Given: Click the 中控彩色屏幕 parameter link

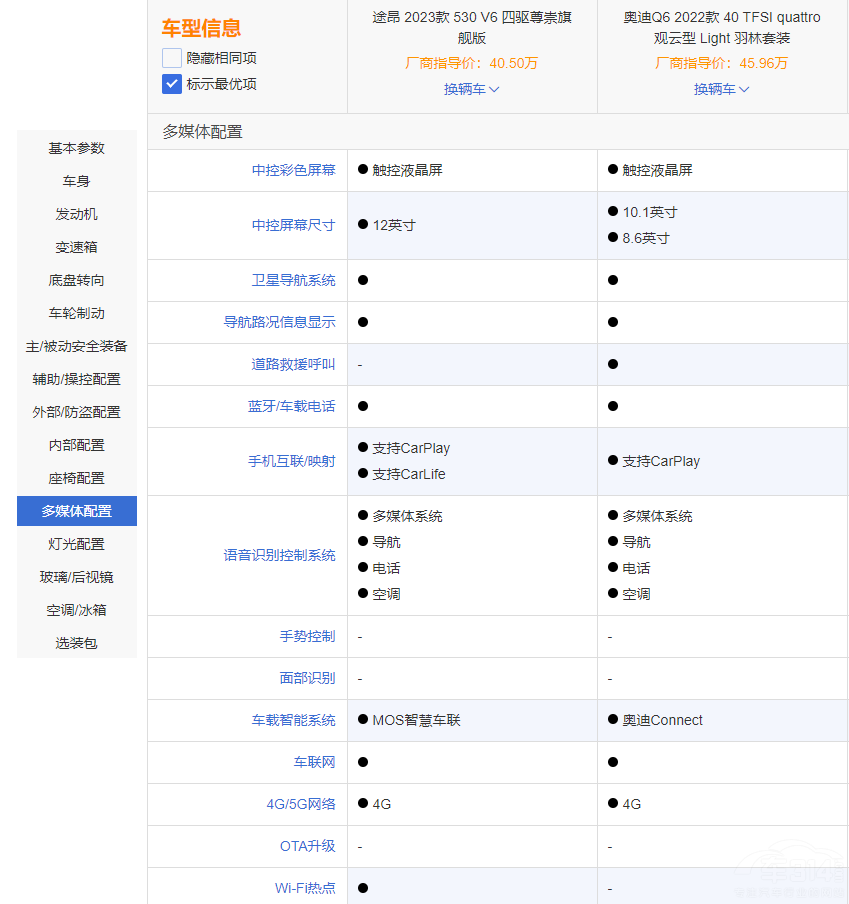Looking at the screenshot, I should click(293, 170).
